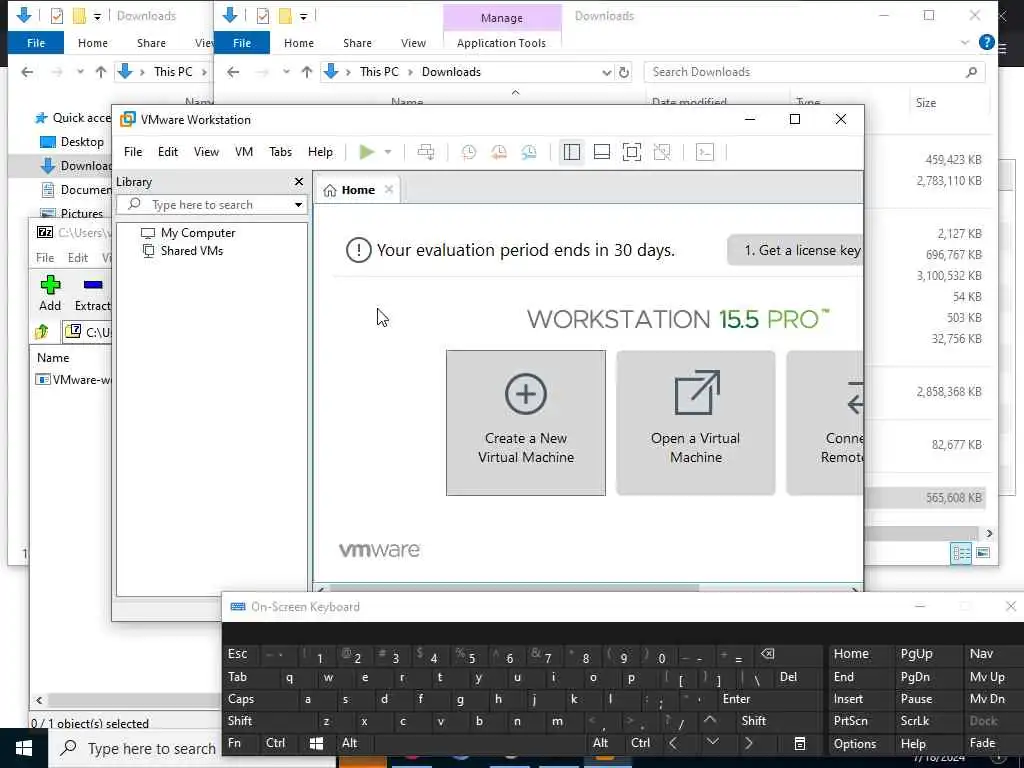Toggle ScrLk key on On-Screen Keyboard

click(x=914, y=721)
